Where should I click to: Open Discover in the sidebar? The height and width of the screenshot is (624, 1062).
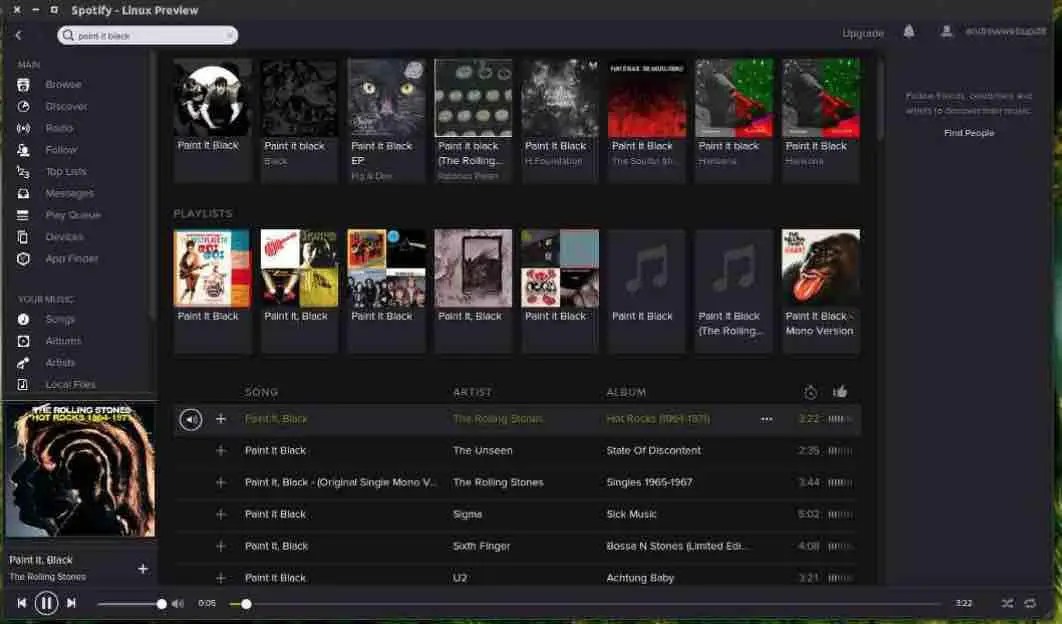pos(66,106)
